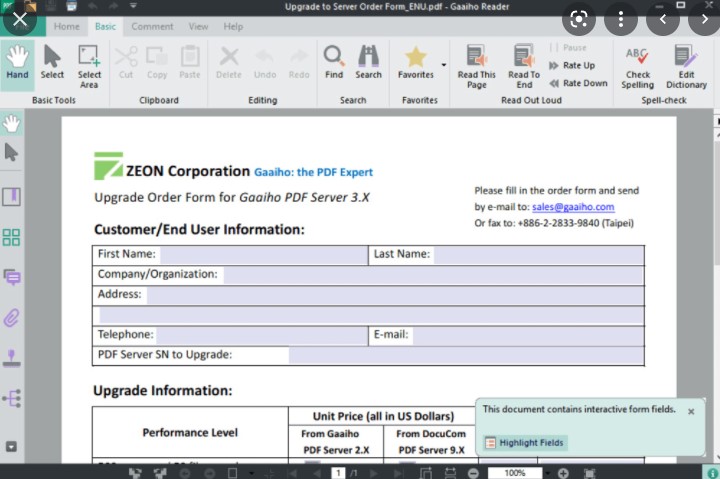This screenshot has width=720, height=479.
Task: Click the fit width icon in status bar
Action: [450, 473]
